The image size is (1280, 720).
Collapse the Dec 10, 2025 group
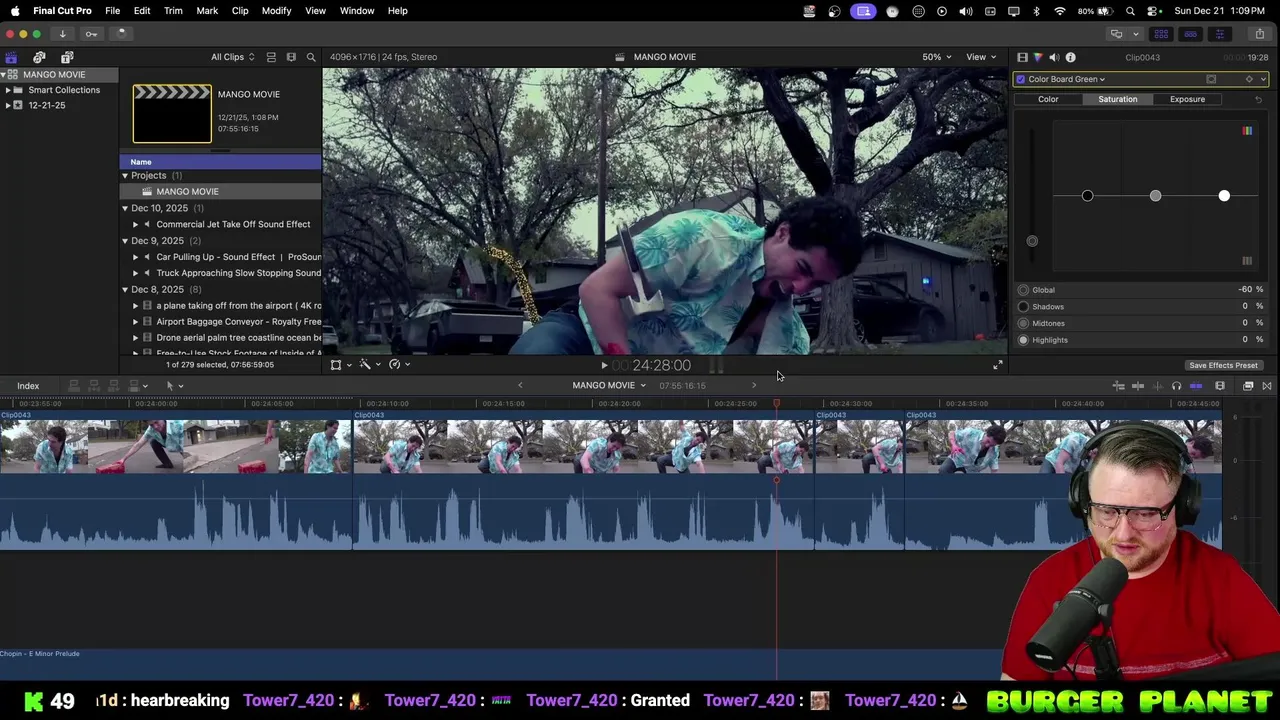125,208
